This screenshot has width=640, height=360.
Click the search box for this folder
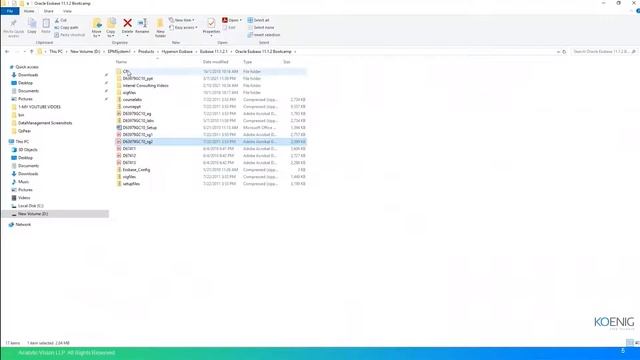(x=604, y=52)
